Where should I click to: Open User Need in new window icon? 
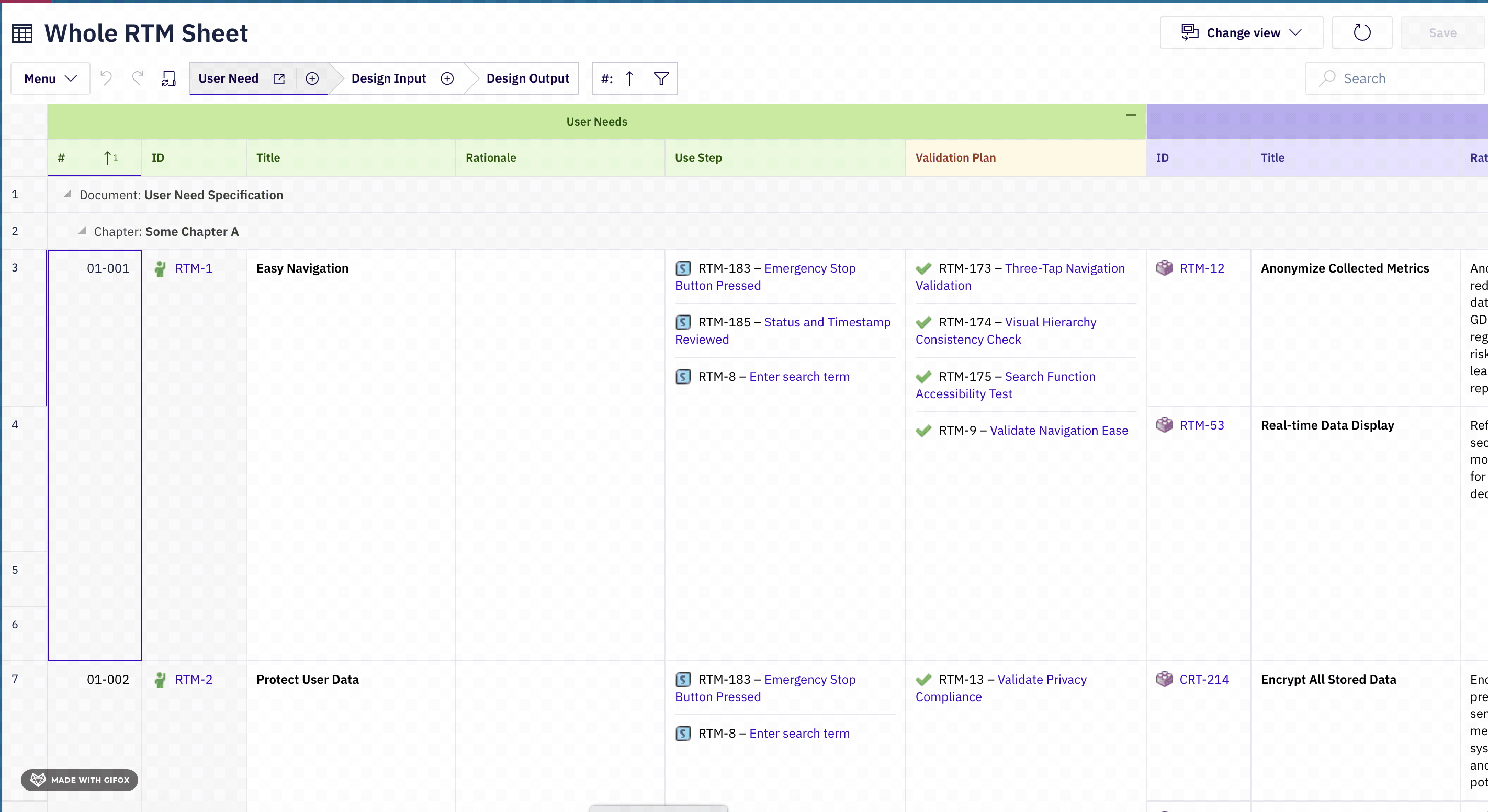coord(279,78)
